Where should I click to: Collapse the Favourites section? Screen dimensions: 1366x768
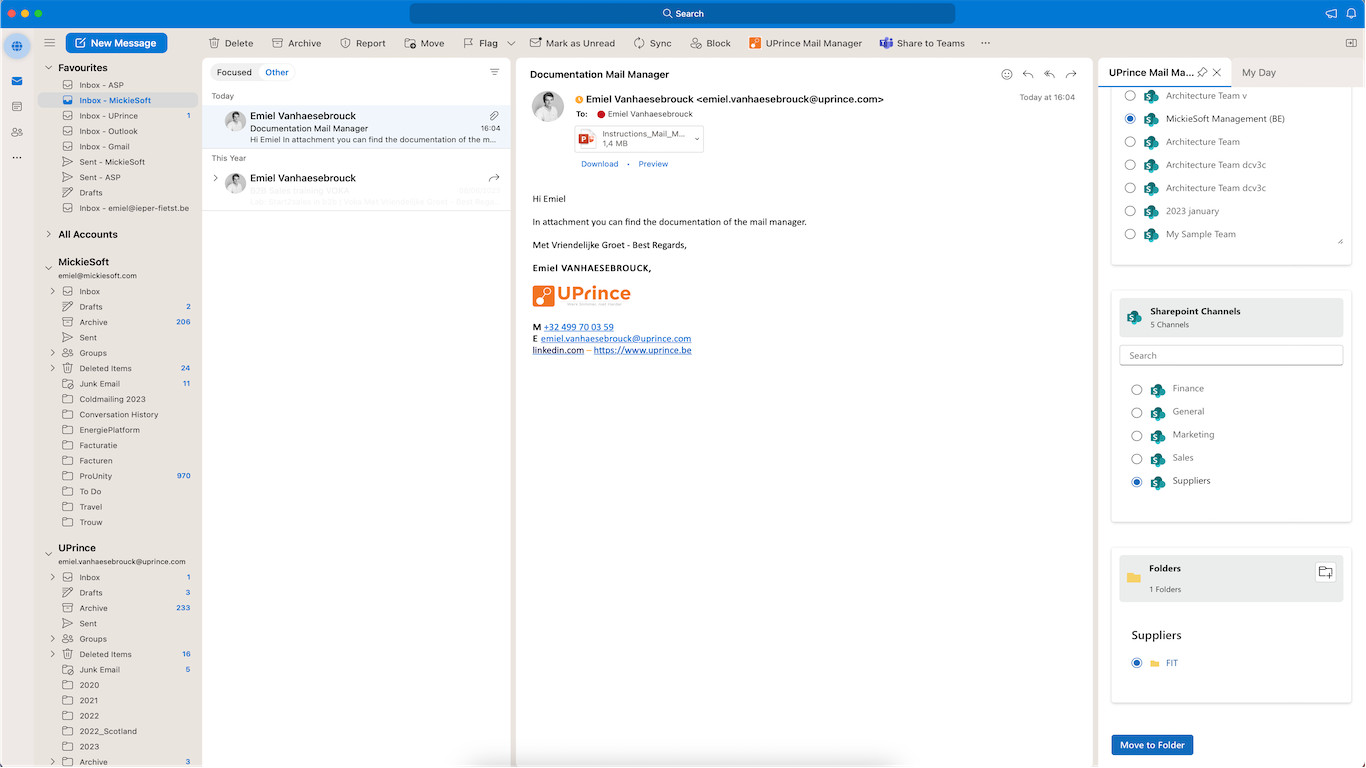(x=48, y=68)
